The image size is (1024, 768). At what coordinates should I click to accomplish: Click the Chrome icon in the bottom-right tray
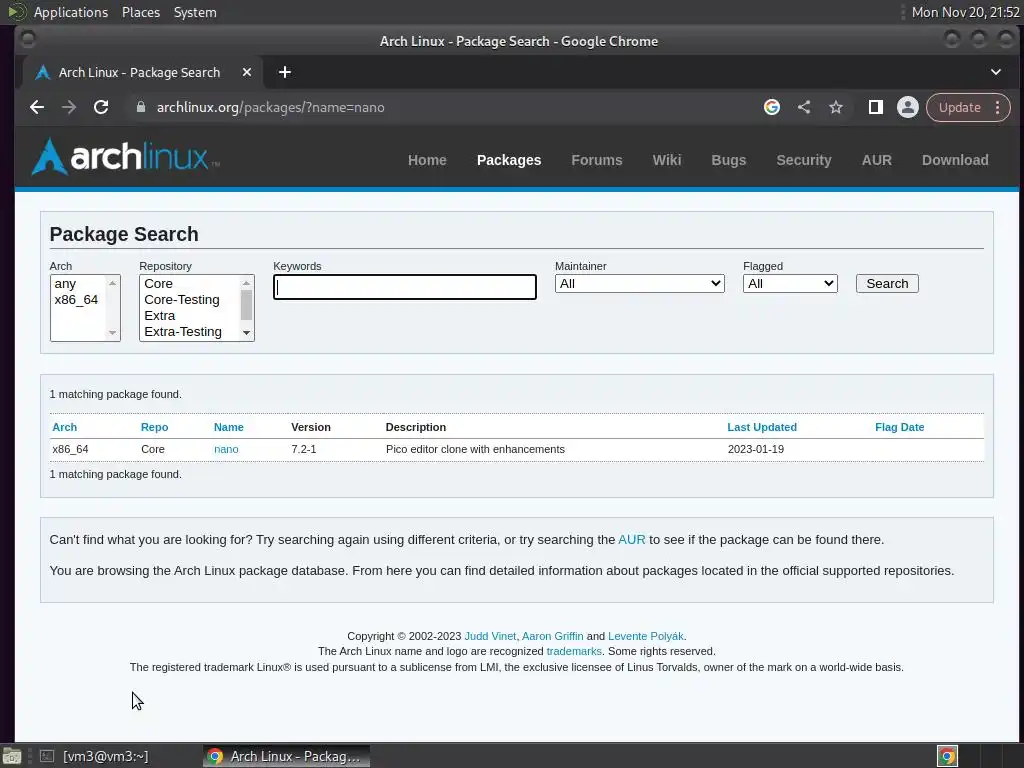[947, 756]
